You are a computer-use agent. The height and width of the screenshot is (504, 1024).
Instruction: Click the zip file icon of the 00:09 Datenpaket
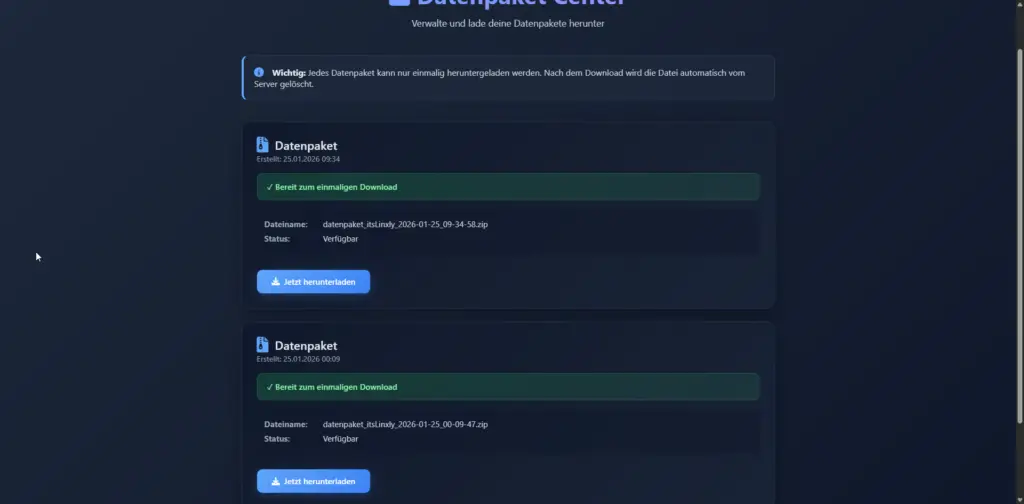click(x=263, y=345)
